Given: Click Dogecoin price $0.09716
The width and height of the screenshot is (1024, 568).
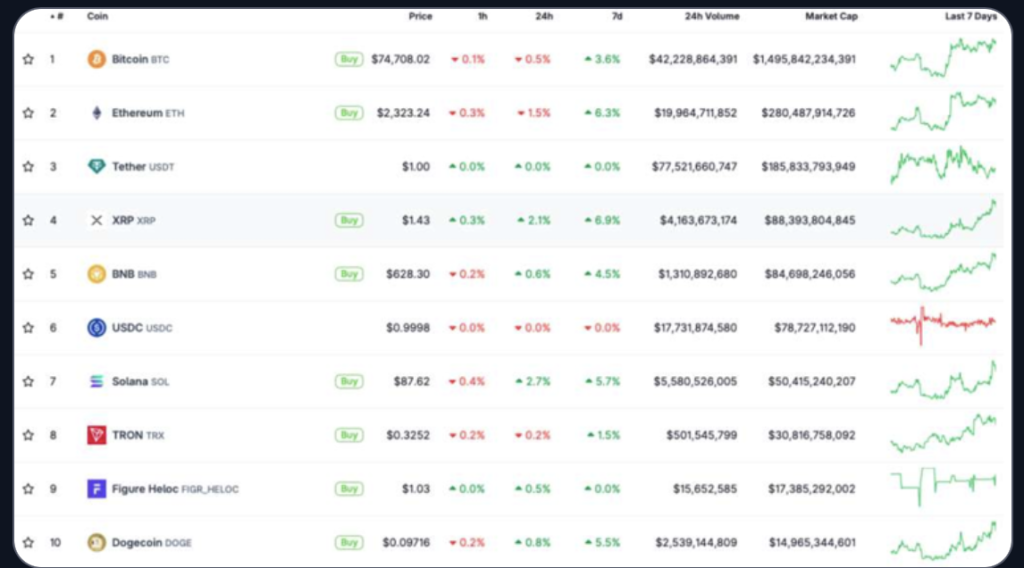Looking at the screenshot, I should (x=406, y=543).
